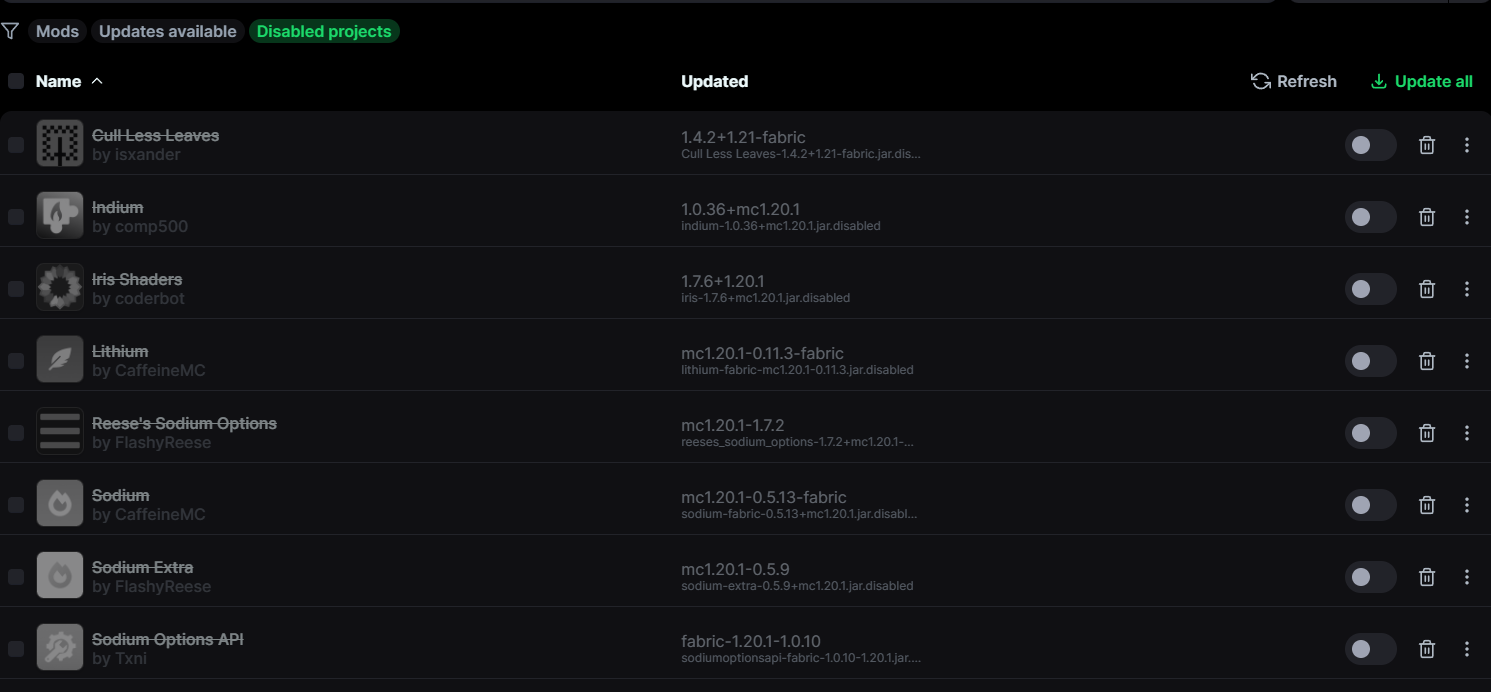Enable the Iris Shaders toggle
This screenshot has height=692, width=1491.
coord(1370,289)
